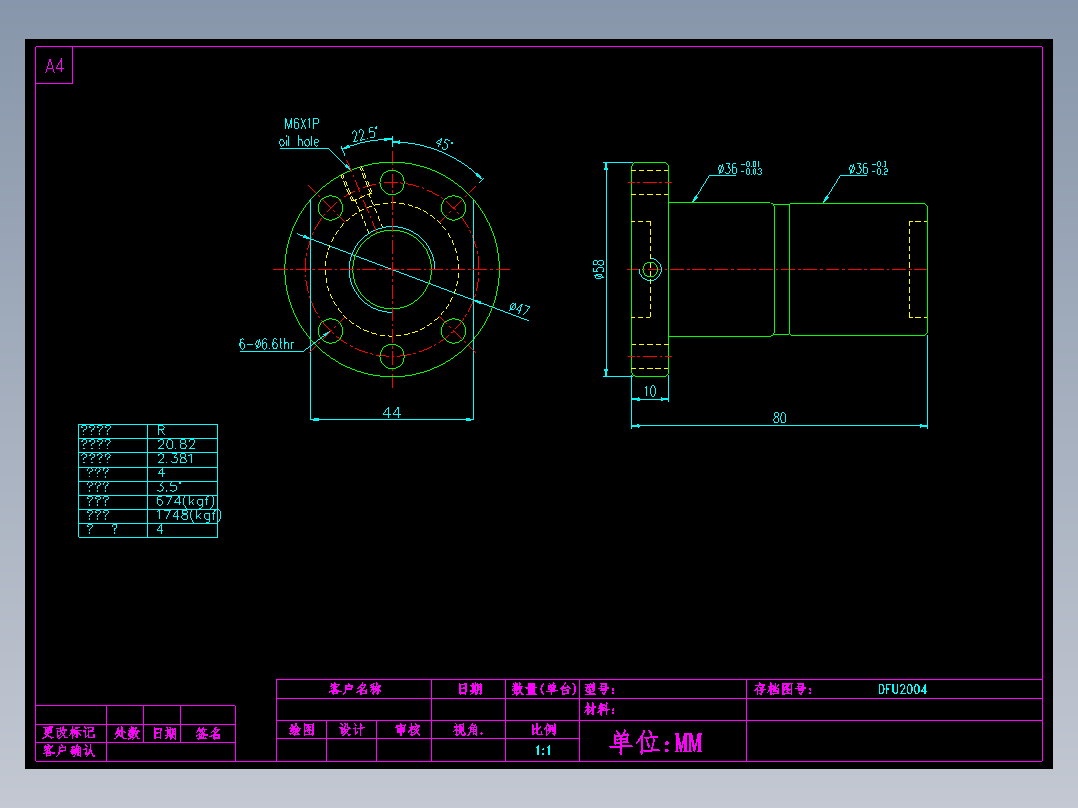Click the 存档图号: field label

[x=783, y=689]
